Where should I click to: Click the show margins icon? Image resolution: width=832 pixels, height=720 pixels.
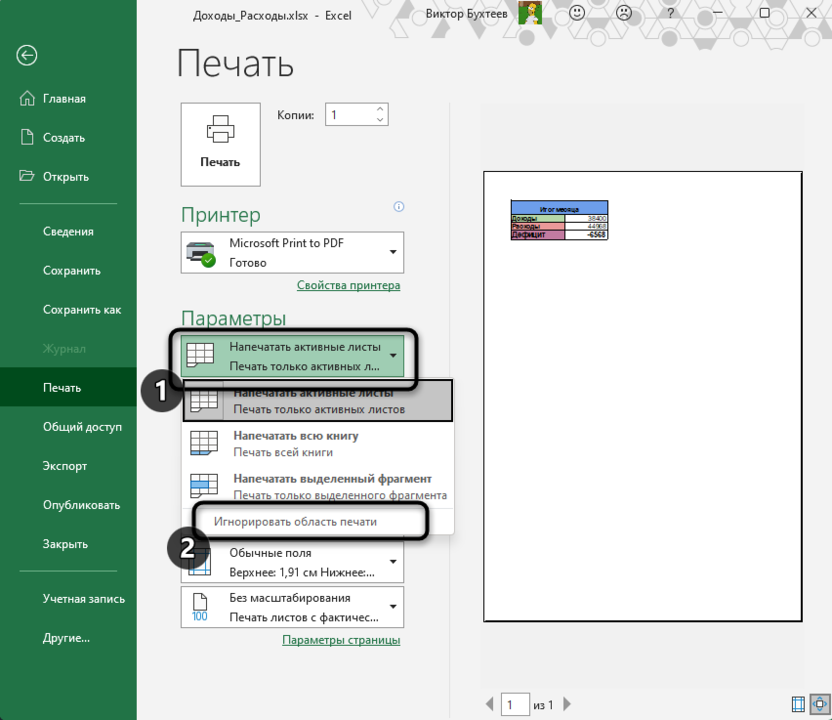point(798,704)
